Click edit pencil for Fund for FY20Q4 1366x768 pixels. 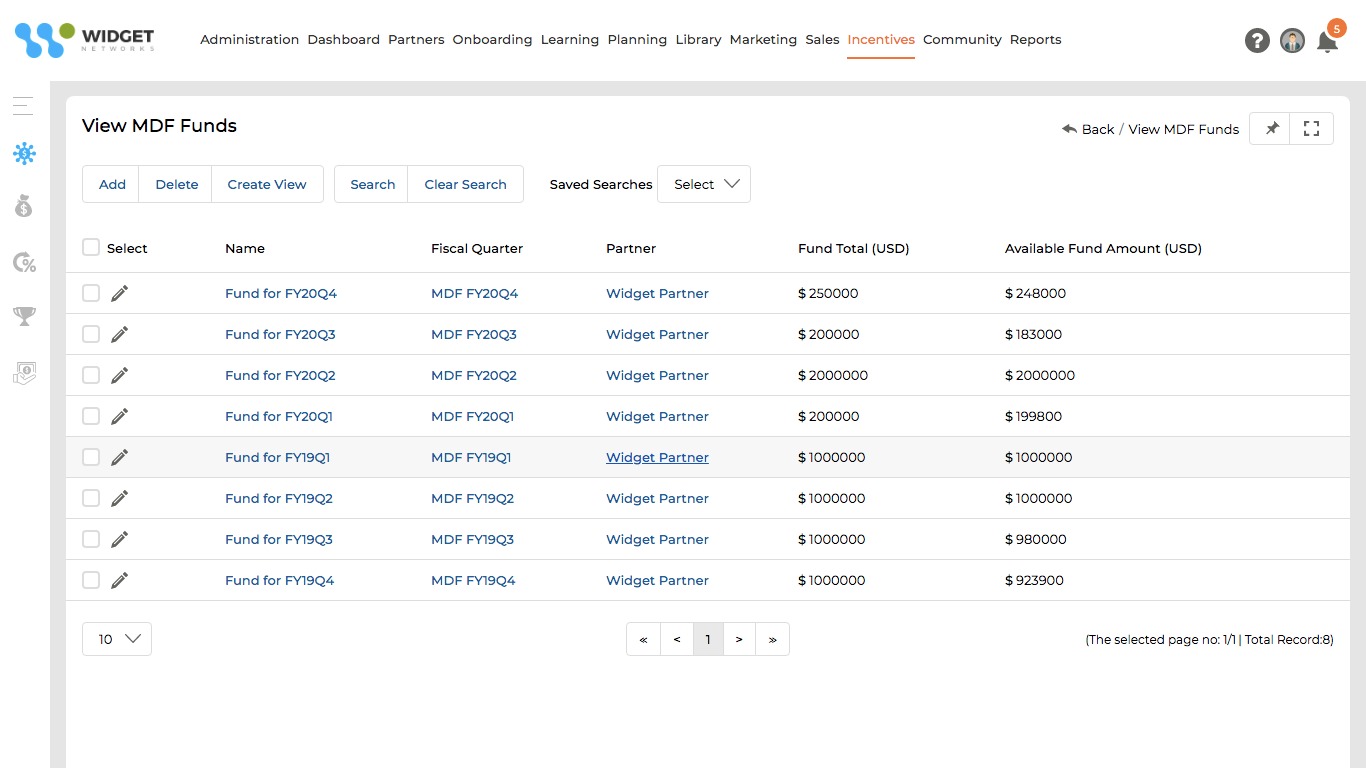click(x=120, y=293)
